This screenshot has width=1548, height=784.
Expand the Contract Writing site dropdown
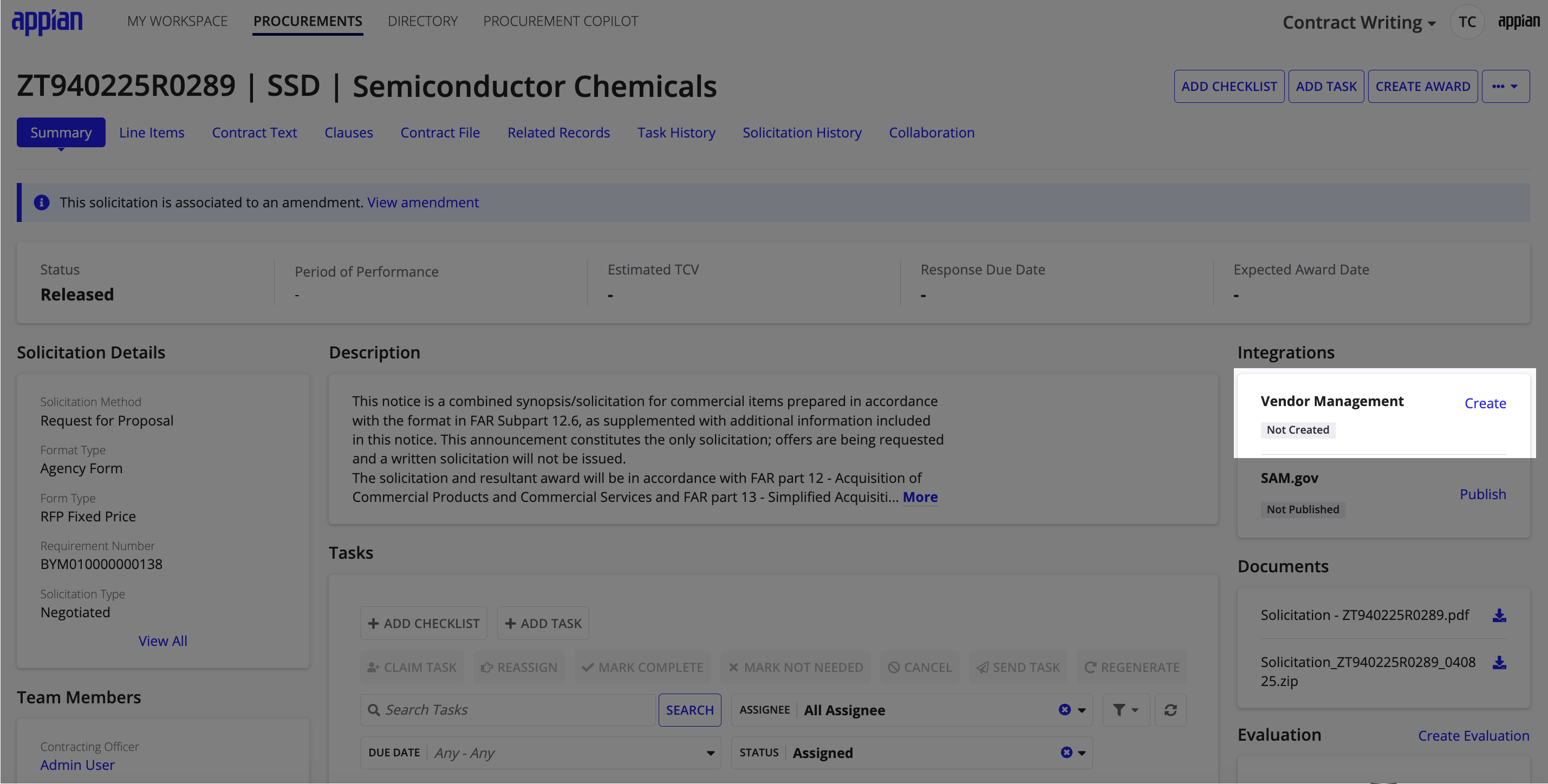(x=1360, y=22)
